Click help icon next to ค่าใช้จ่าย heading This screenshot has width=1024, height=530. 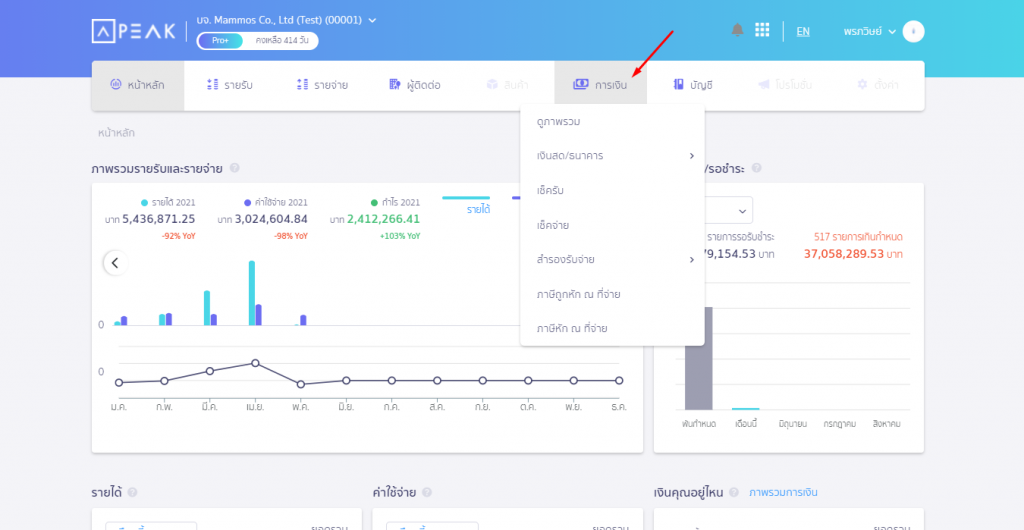tap(427, 493)
